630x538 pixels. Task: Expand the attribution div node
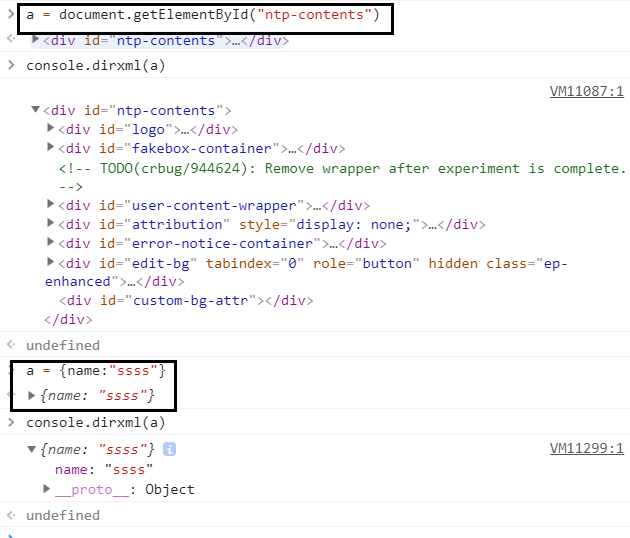pos(50,223)
